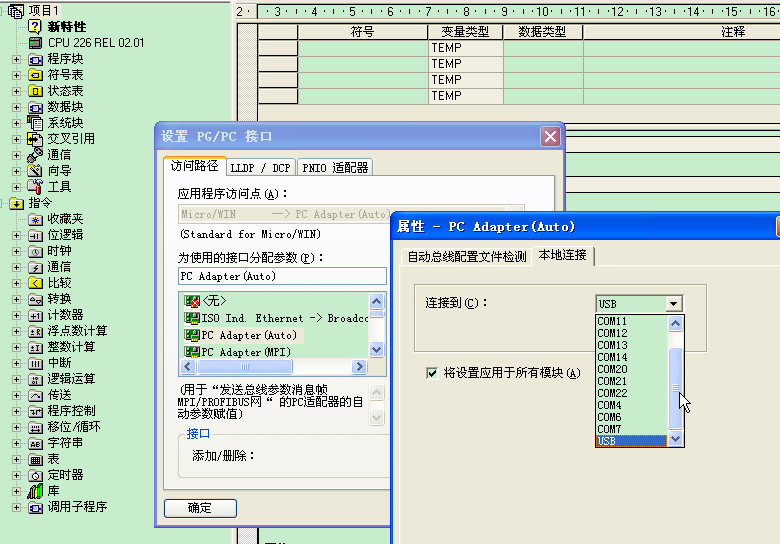
Task: Choose COM4 from the port list
Action: 610,405
